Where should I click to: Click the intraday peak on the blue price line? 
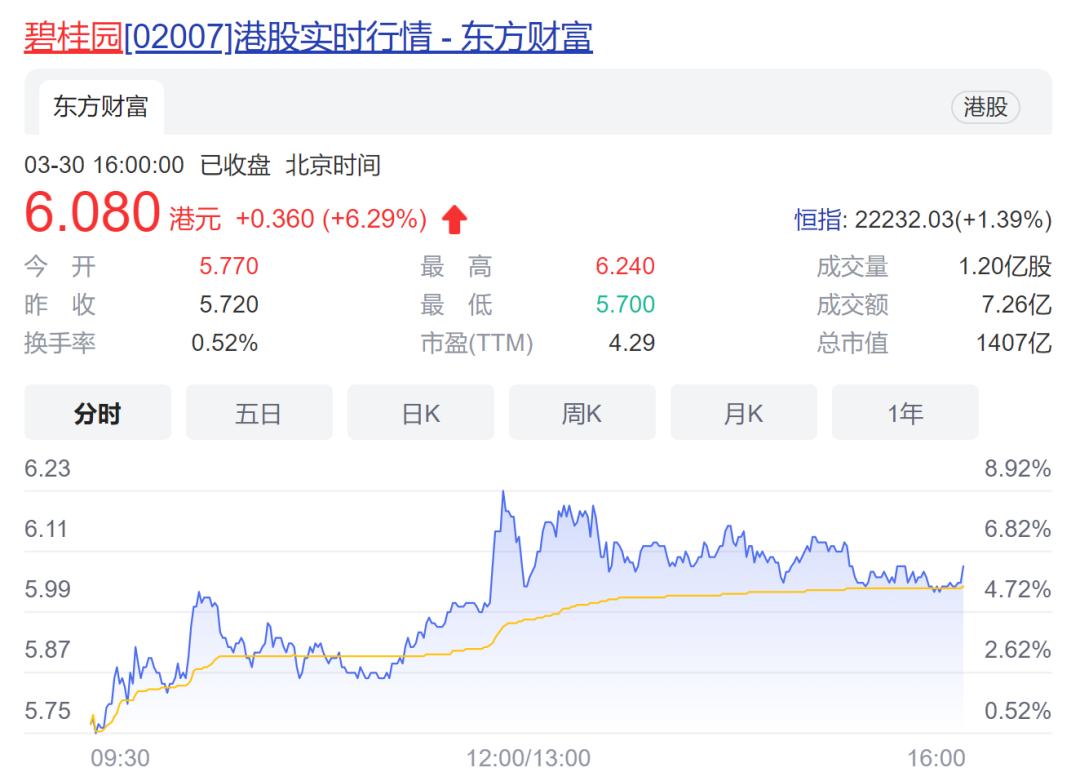coord(502,492)
